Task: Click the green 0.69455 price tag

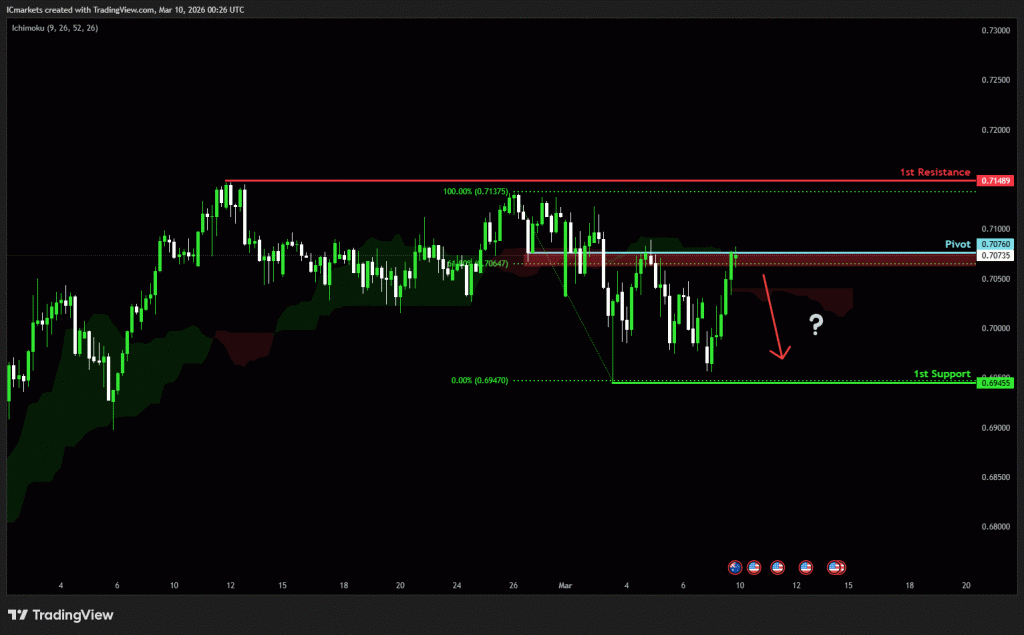Action: [x=997, y=383]
